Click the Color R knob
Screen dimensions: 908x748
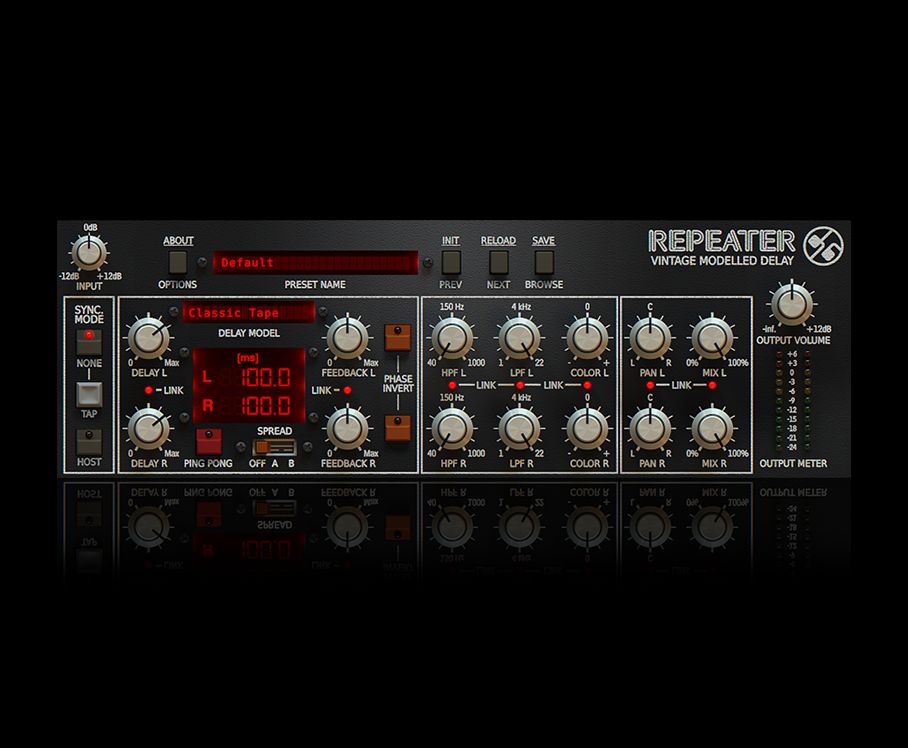[586, 429]
